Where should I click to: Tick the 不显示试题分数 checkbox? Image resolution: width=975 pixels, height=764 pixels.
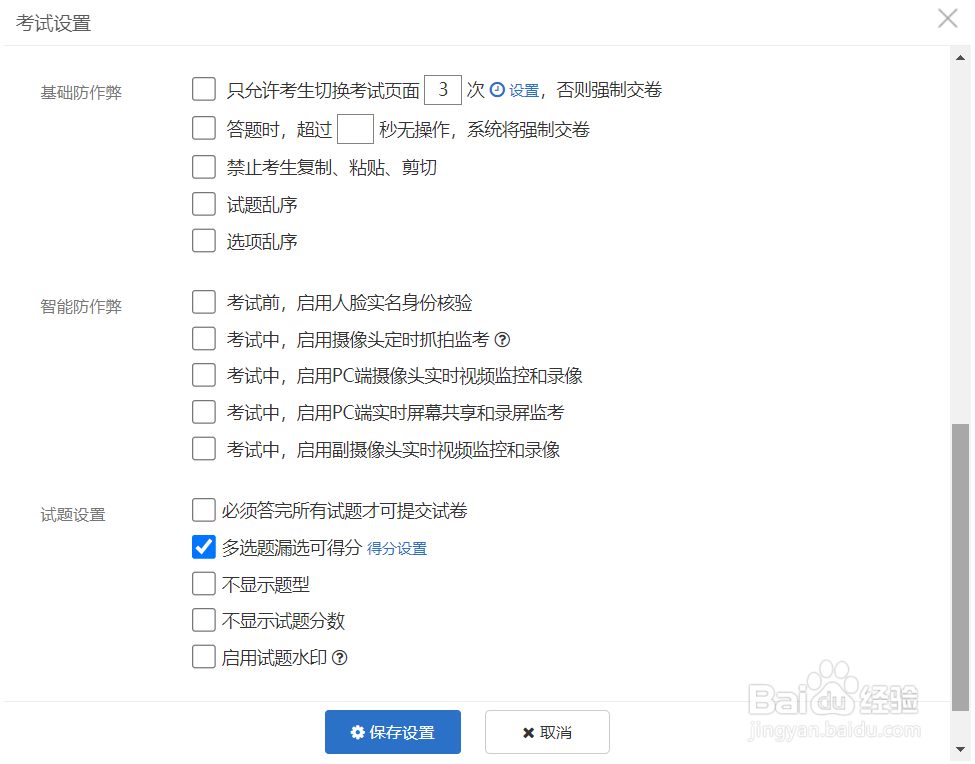point(204,620)
